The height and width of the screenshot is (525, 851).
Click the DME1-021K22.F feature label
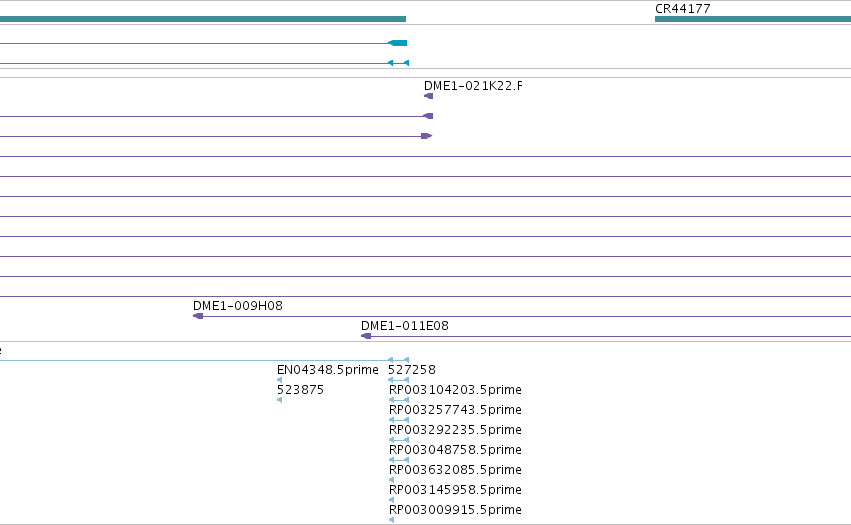pos(473,86)
